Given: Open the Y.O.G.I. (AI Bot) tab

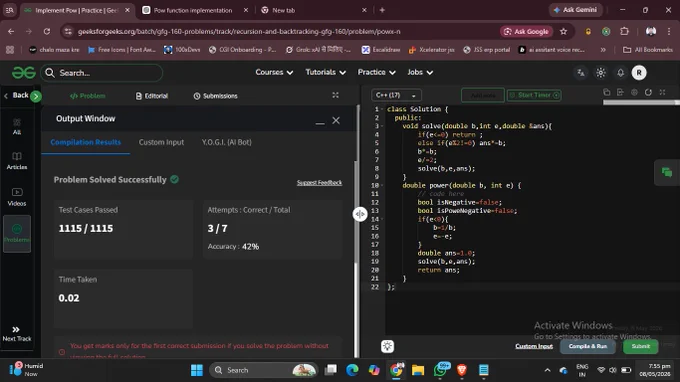Looking at the screenshot, I should coord(226,142).
